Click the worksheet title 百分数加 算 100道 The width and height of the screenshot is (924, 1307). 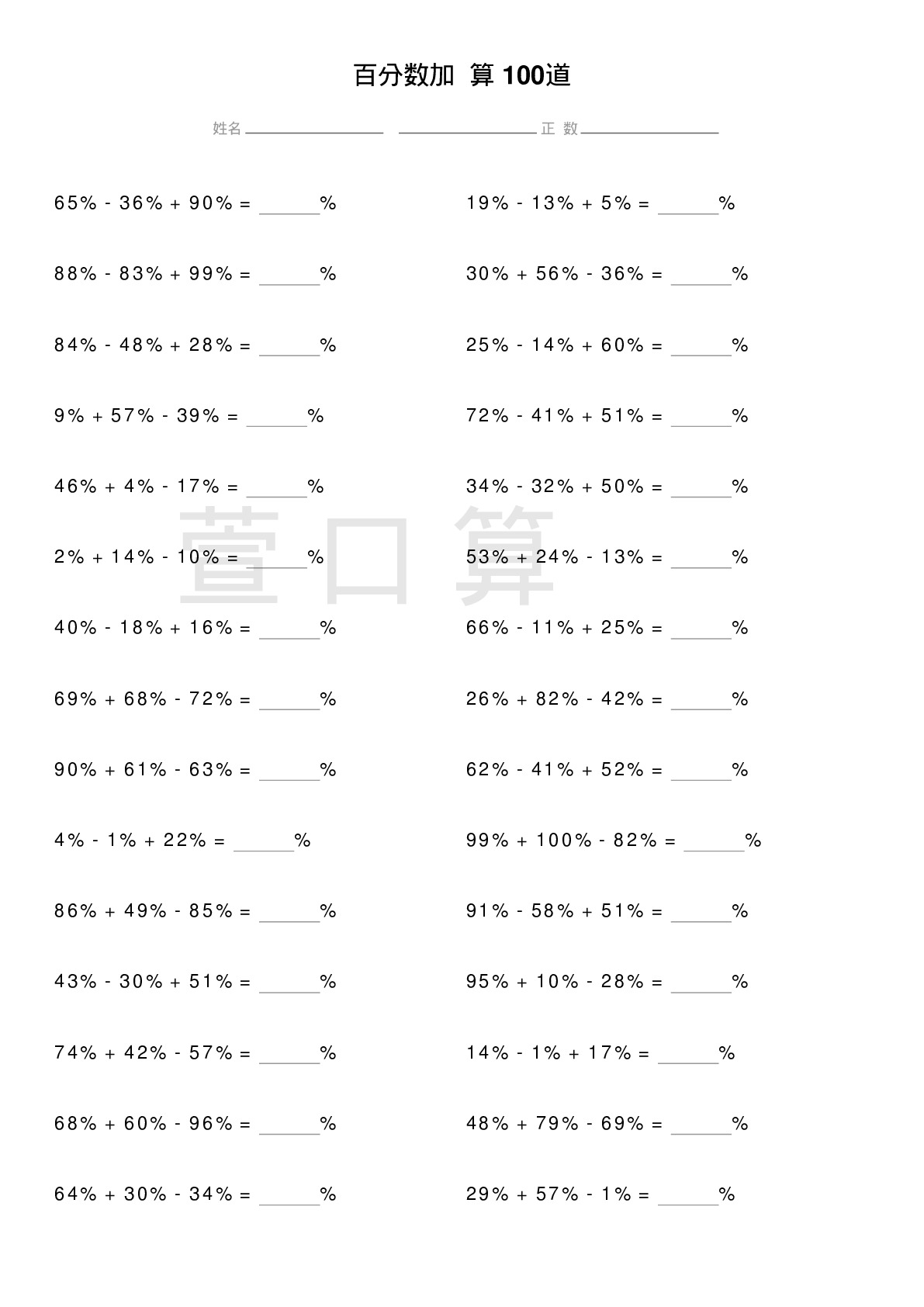[462, 75]
